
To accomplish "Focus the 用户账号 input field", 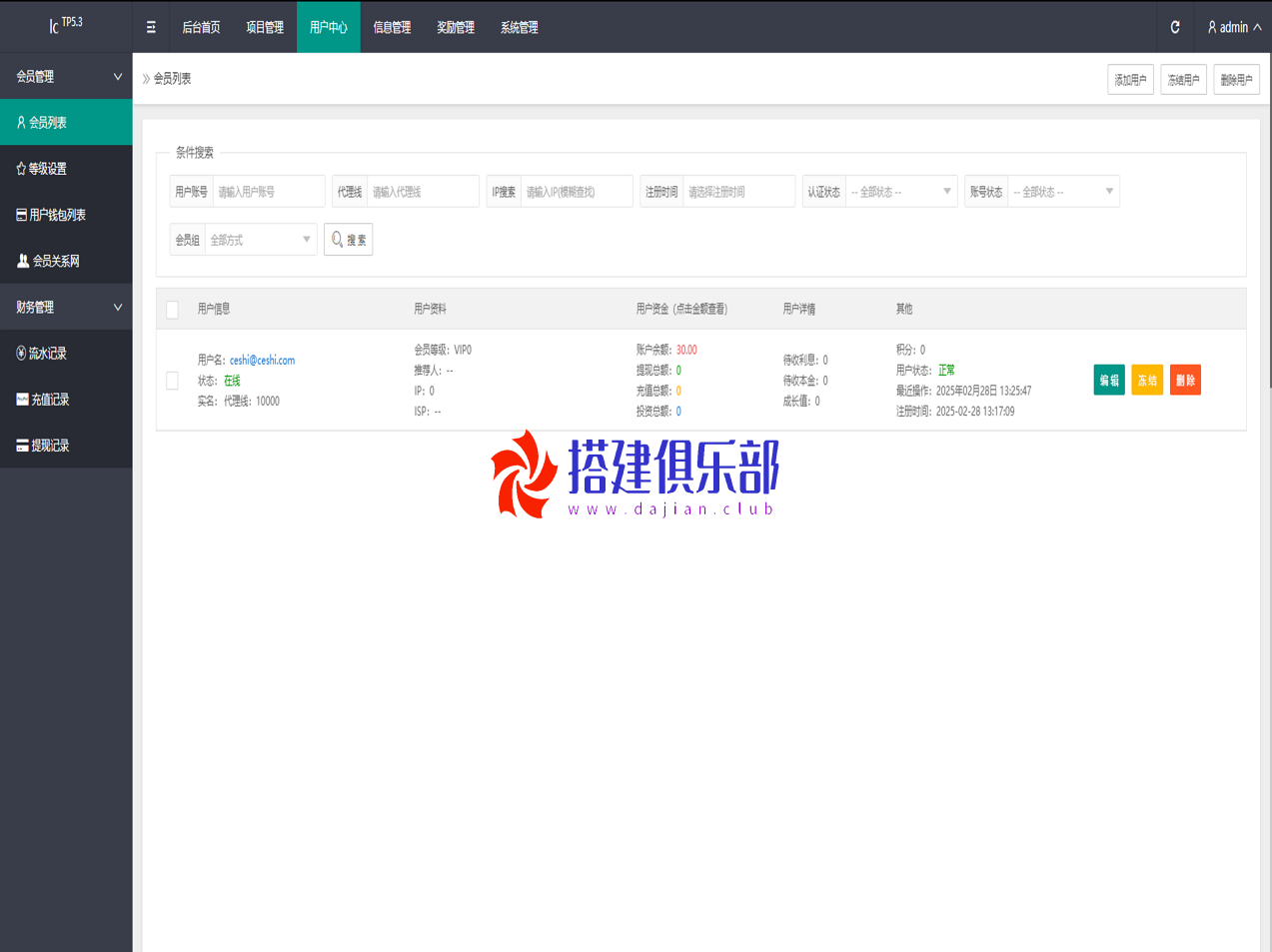I will (269, 192).
